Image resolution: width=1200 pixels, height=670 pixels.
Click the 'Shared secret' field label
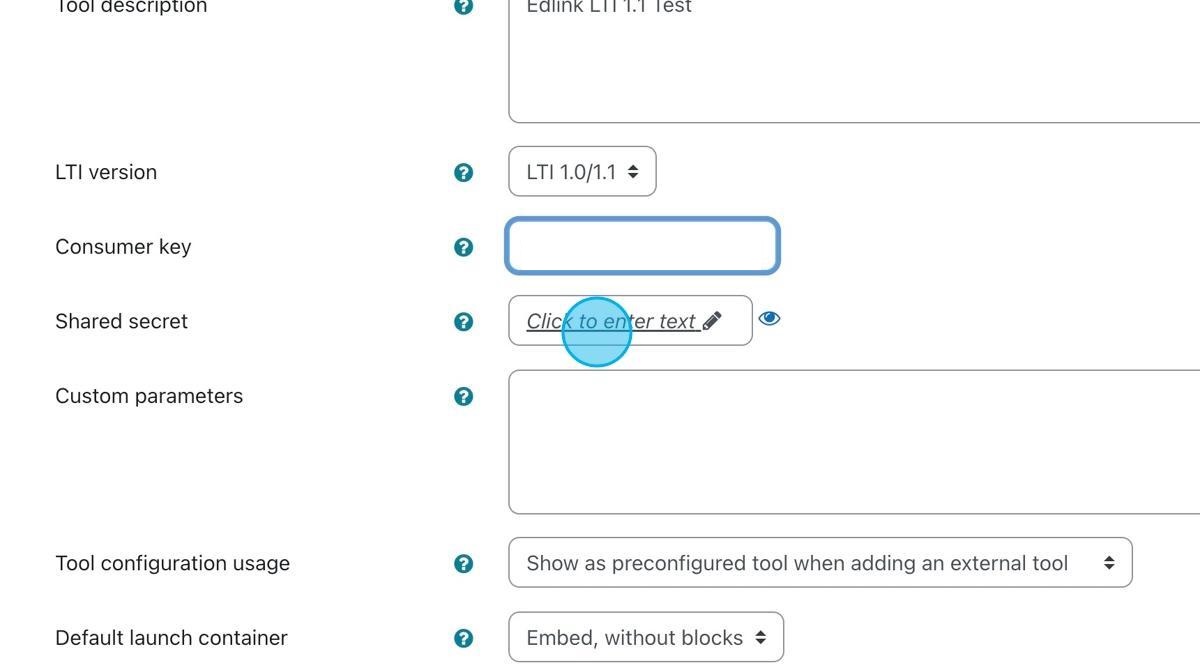click(121, 321)
